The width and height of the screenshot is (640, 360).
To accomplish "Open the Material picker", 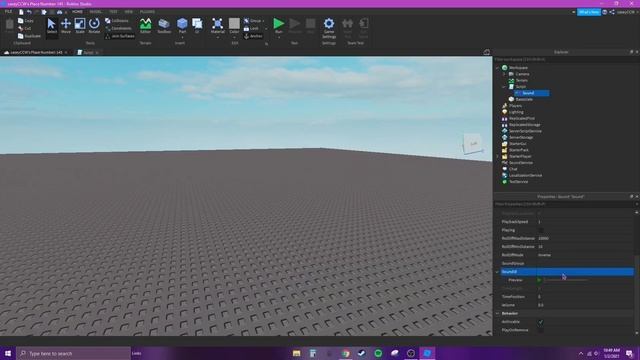I will 218,26.
